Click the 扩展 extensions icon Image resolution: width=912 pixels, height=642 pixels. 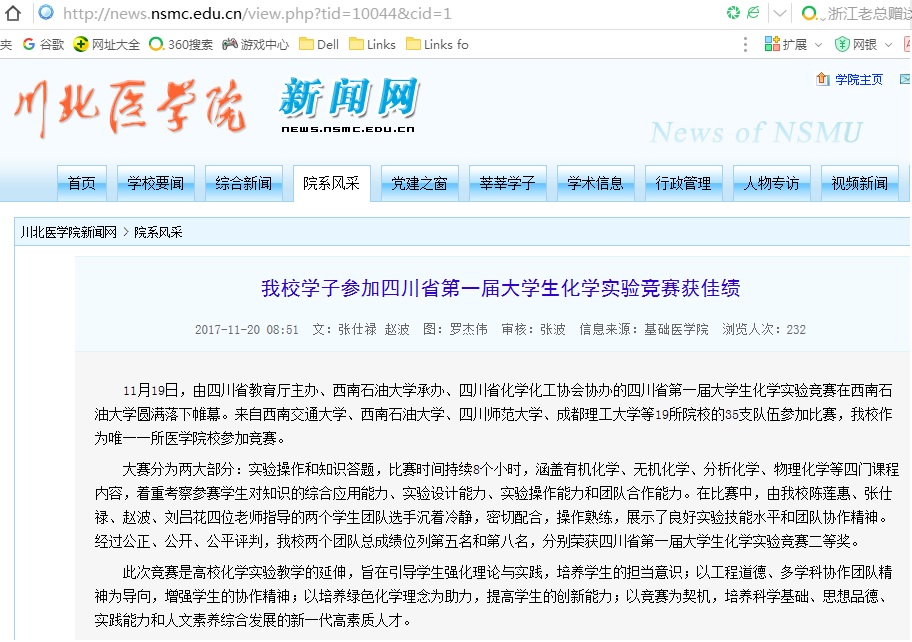772,44
